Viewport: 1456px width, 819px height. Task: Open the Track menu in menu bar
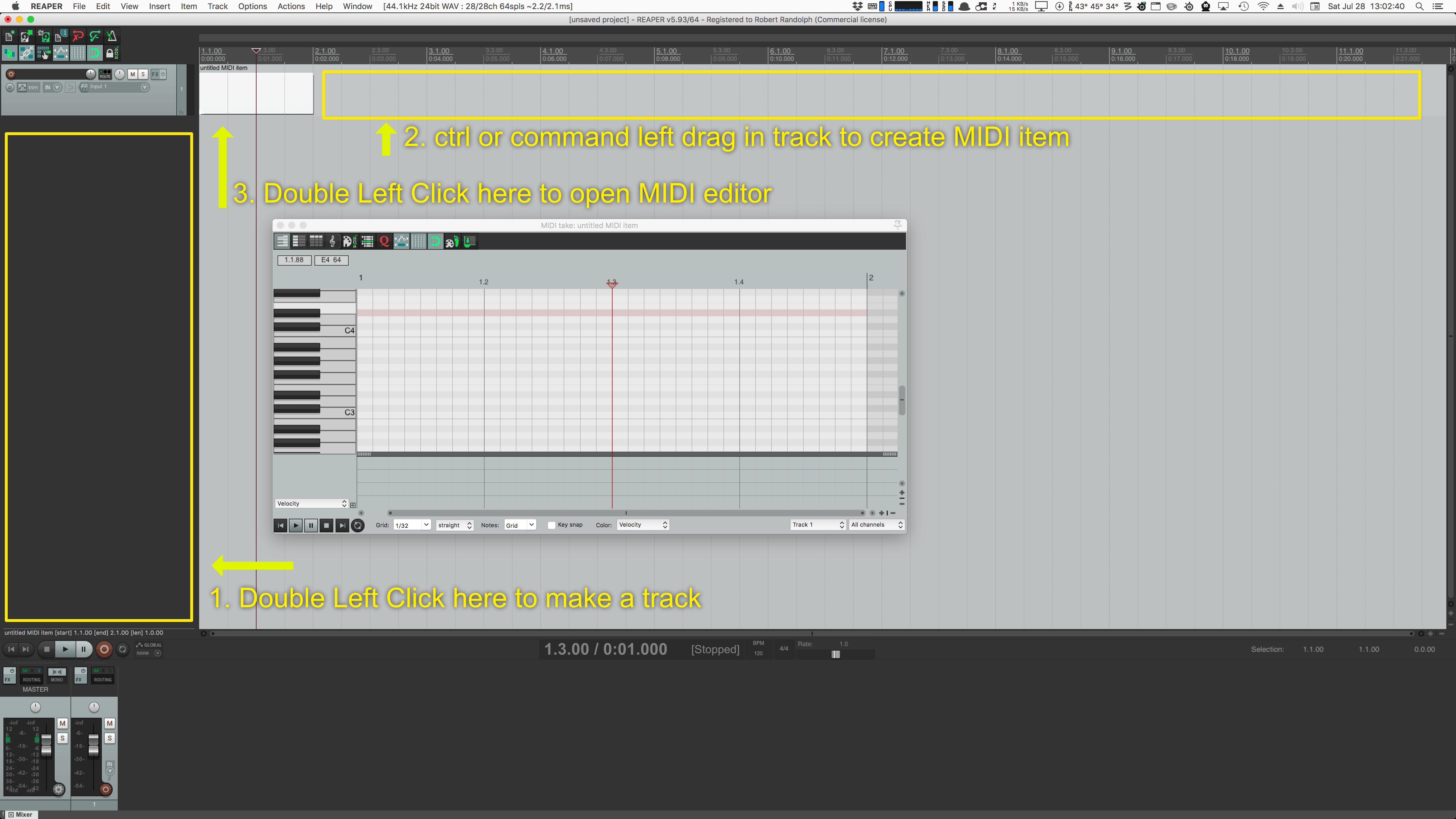pyautogui.click(x=217, y=6)
